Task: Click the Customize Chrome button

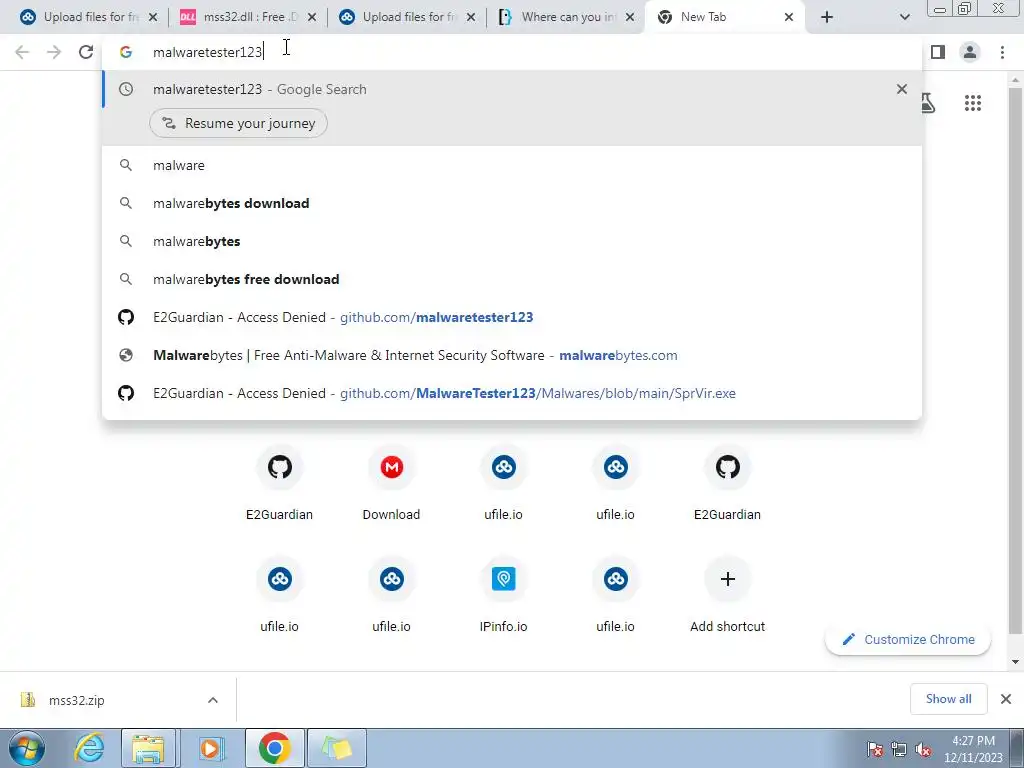Action: coord(908,639)
